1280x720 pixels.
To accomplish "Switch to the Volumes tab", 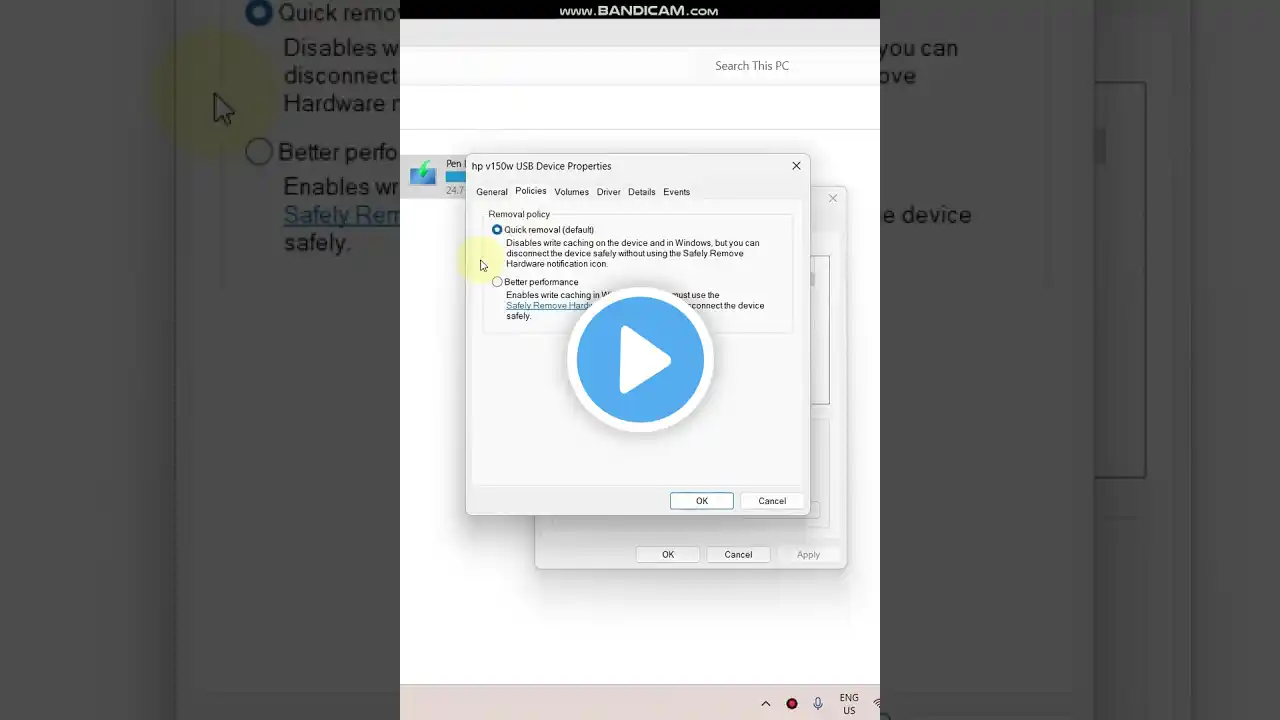I will [571, 192].
